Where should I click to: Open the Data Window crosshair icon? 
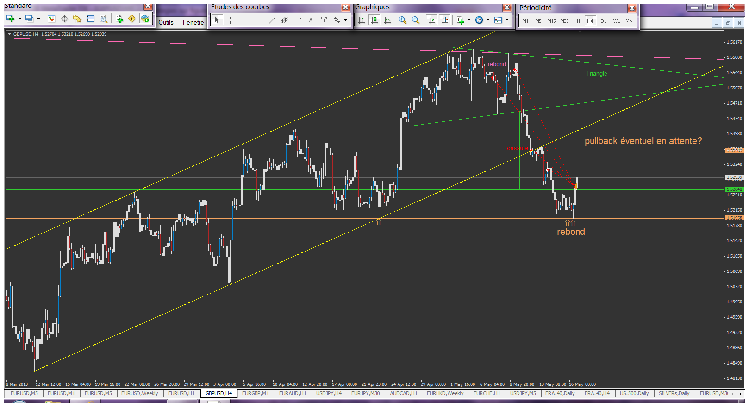pyautogui.click(x=64, y=19)
